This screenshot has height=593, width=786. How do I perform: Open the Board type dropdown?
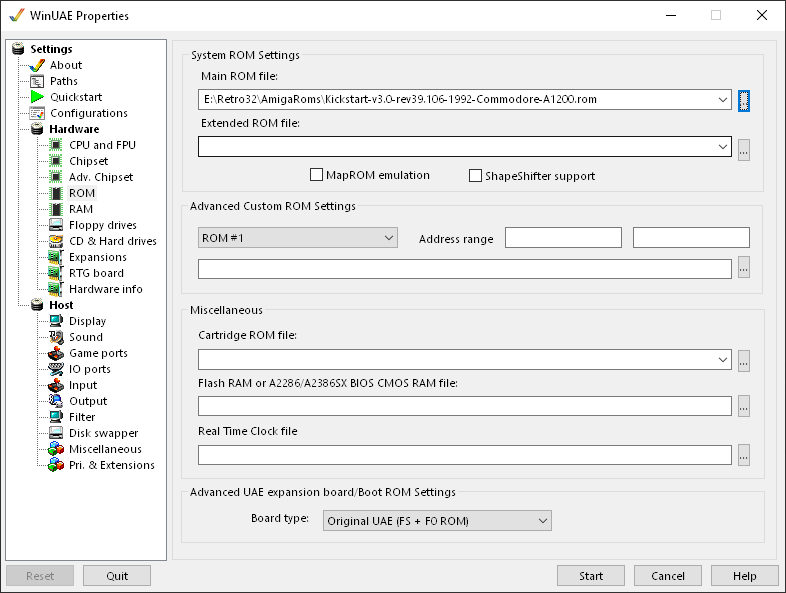tap(542, 521)
